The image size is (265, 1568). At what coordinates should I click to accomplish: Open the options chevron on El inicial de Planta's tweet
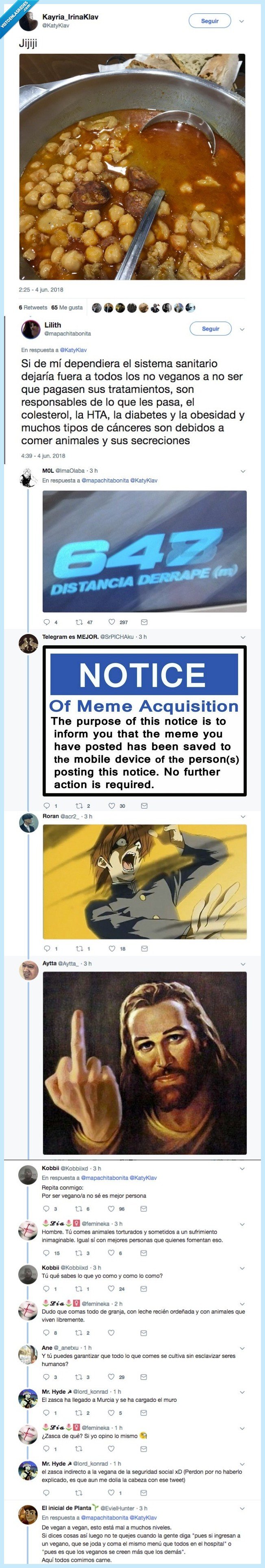click(243, 1508)
